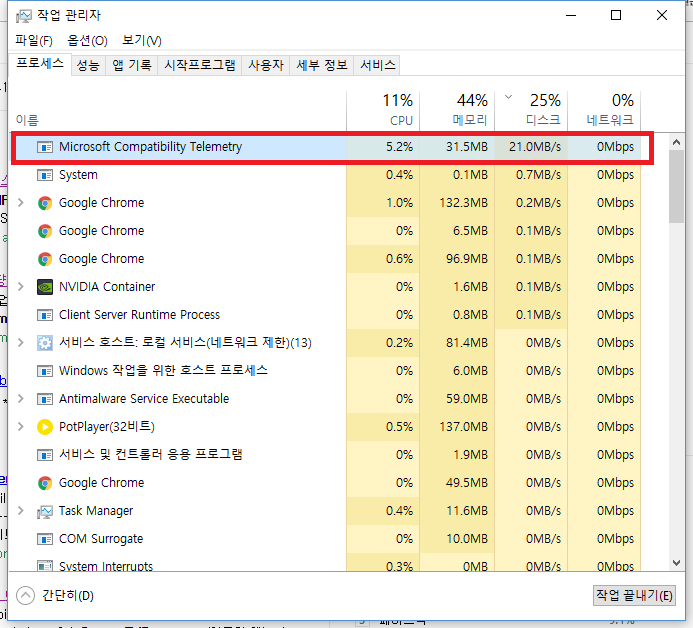Screen dimensions: 693x628
Task: Open the 옵션(O) menu
Action: coord(88,41)
